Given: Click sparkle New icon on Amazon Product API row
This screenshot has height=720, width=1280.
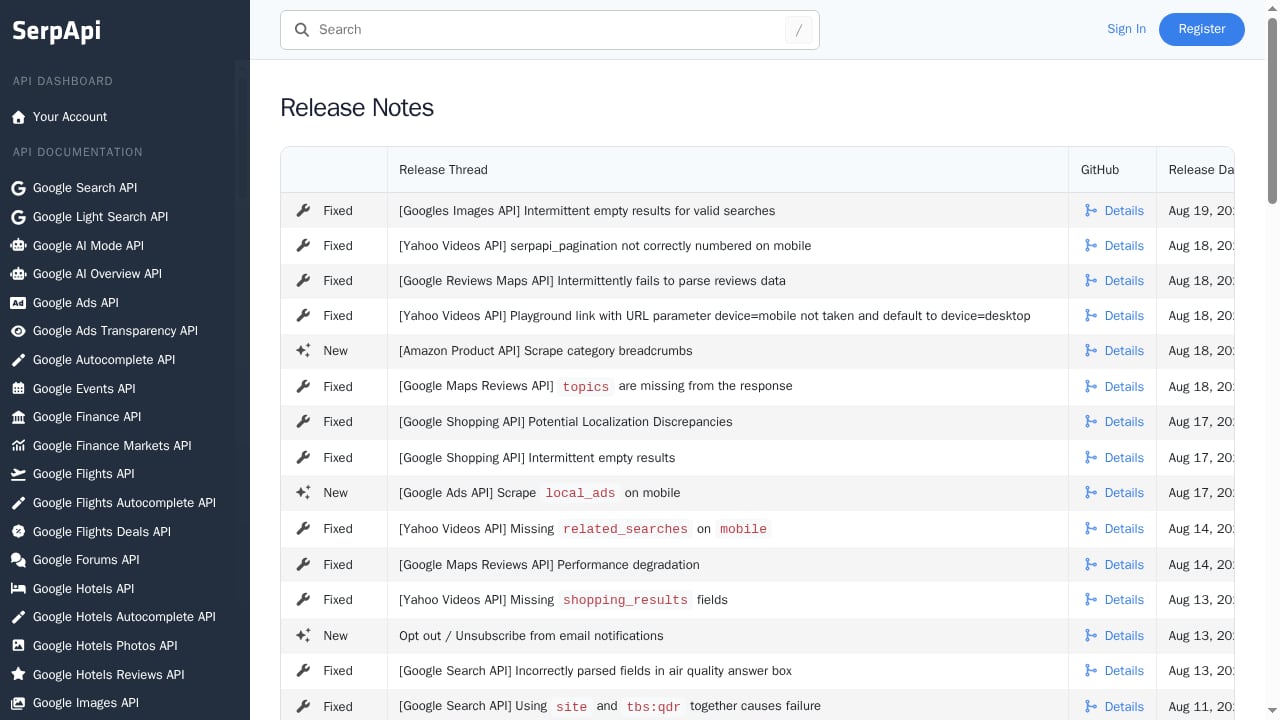Looking at the screenshot, I should tap(303, 351).
